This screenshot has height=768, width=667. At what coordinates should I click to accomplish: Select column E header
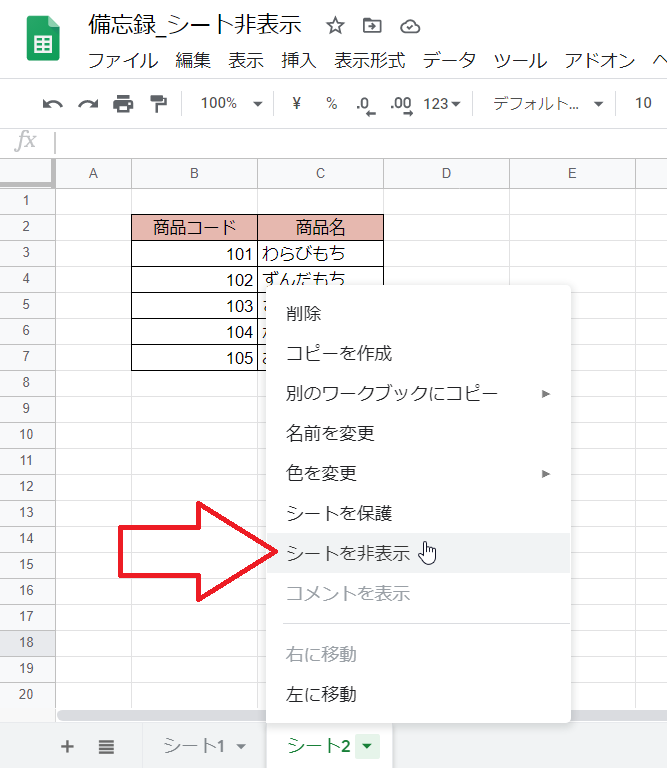click(x=572, y=173)
